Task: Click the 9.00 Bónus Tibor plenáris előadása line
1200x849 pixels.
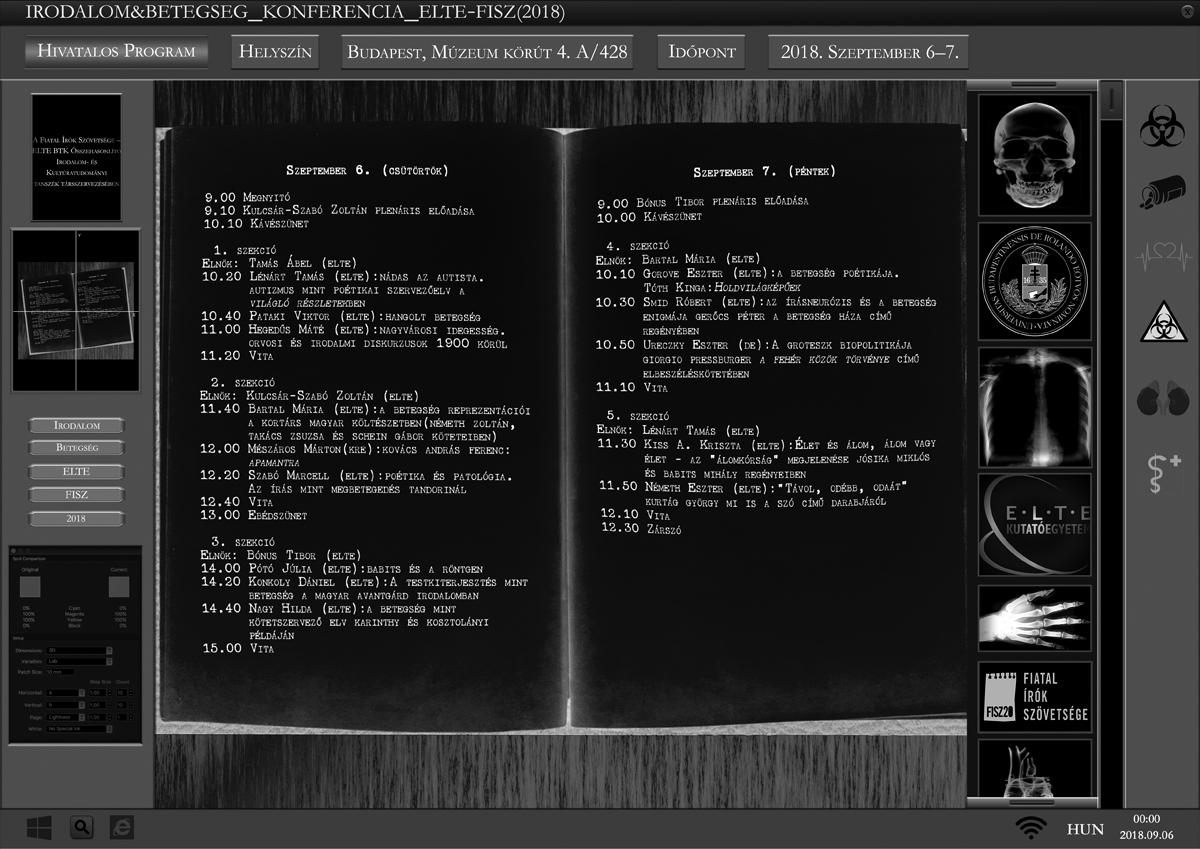Action: point(702,201)
